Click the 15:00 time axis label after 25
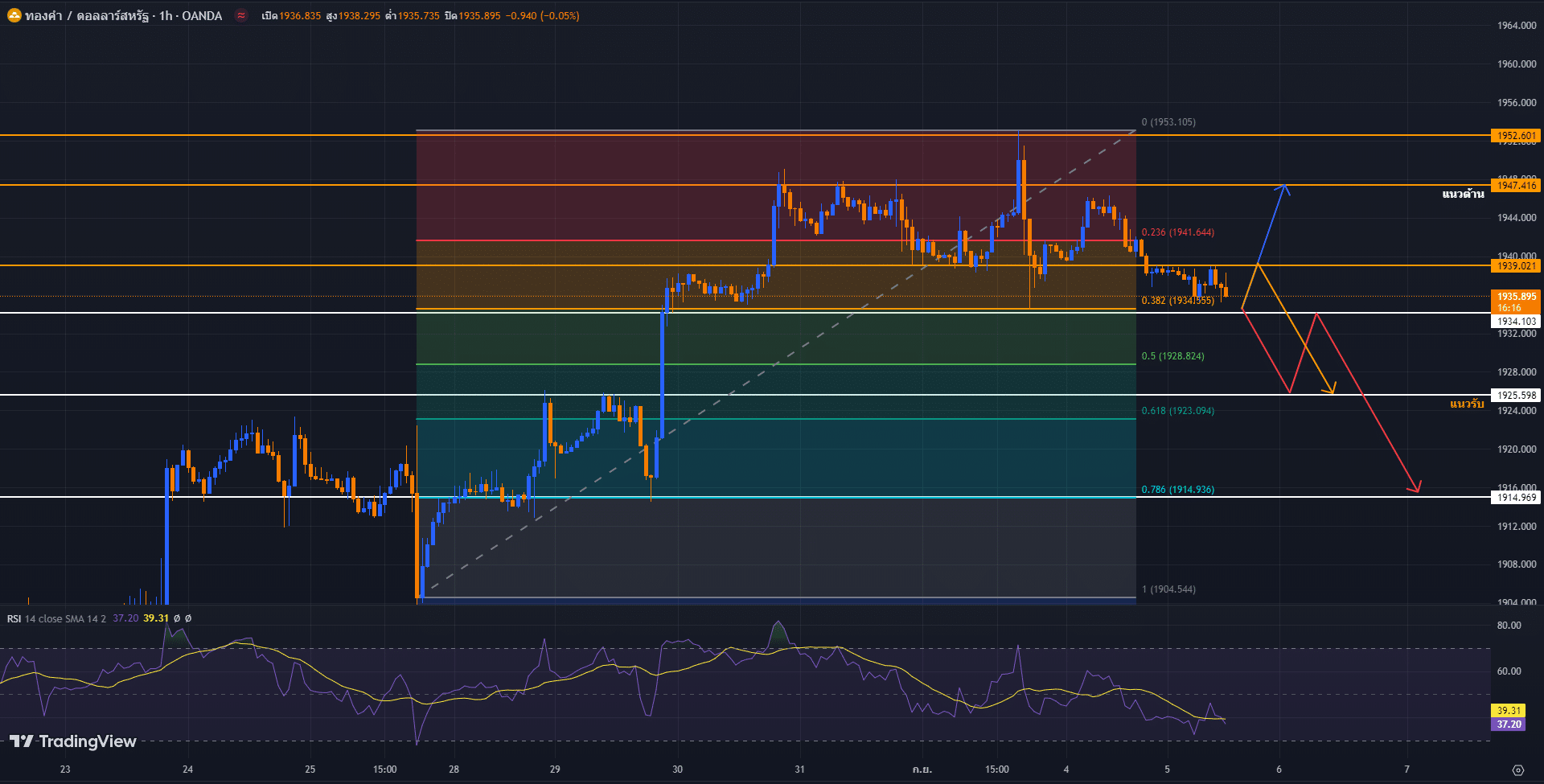 (x=384, y=770)
